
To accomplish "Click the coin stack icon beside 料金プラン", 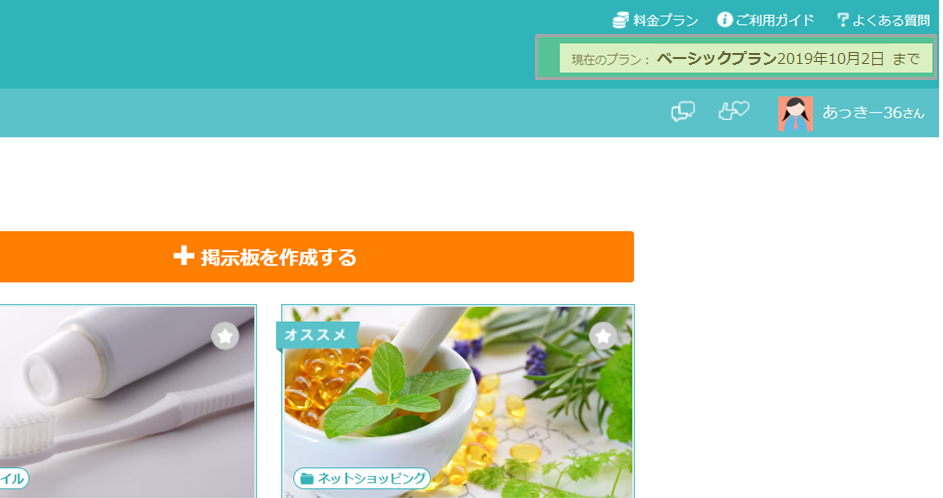I will coord(621,20).
